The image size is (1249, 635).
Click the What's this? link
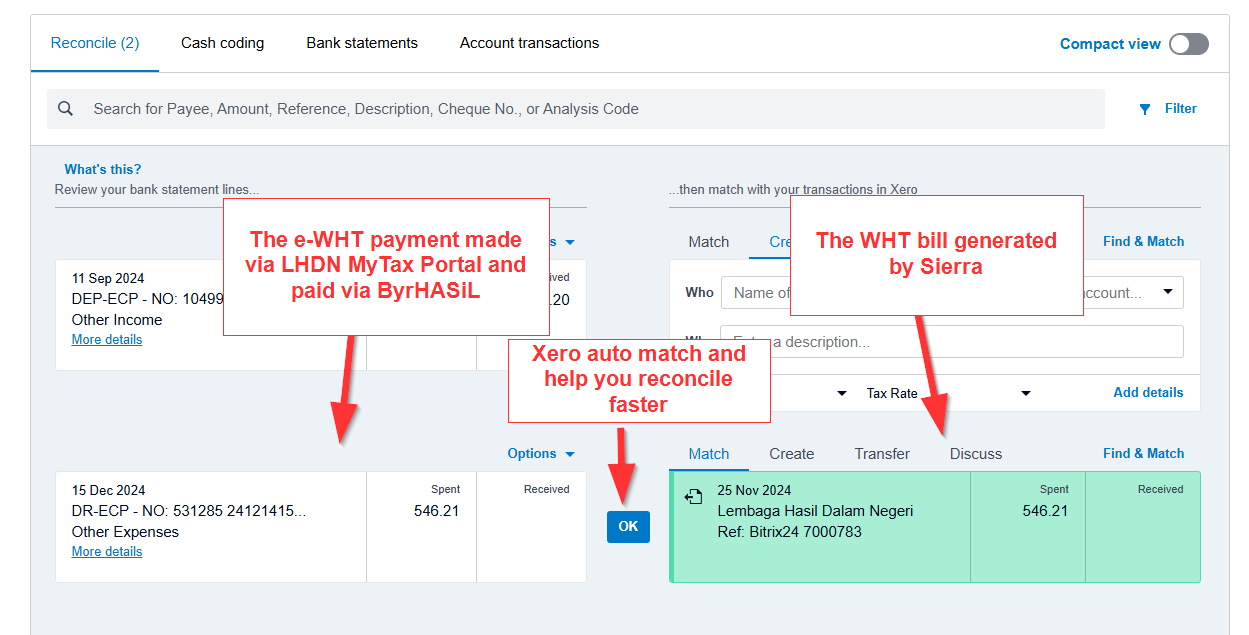click(103, 169)
